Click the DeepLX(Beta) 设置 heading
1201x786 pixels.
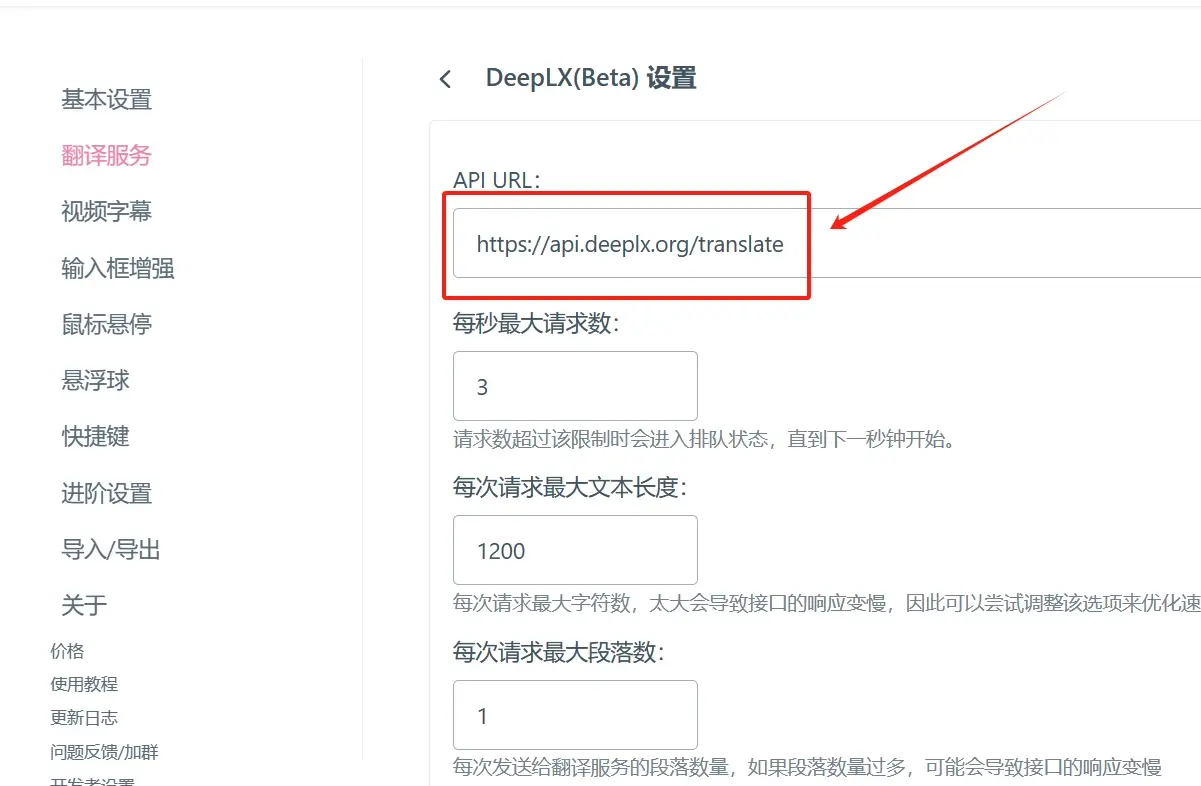[591, 78]
